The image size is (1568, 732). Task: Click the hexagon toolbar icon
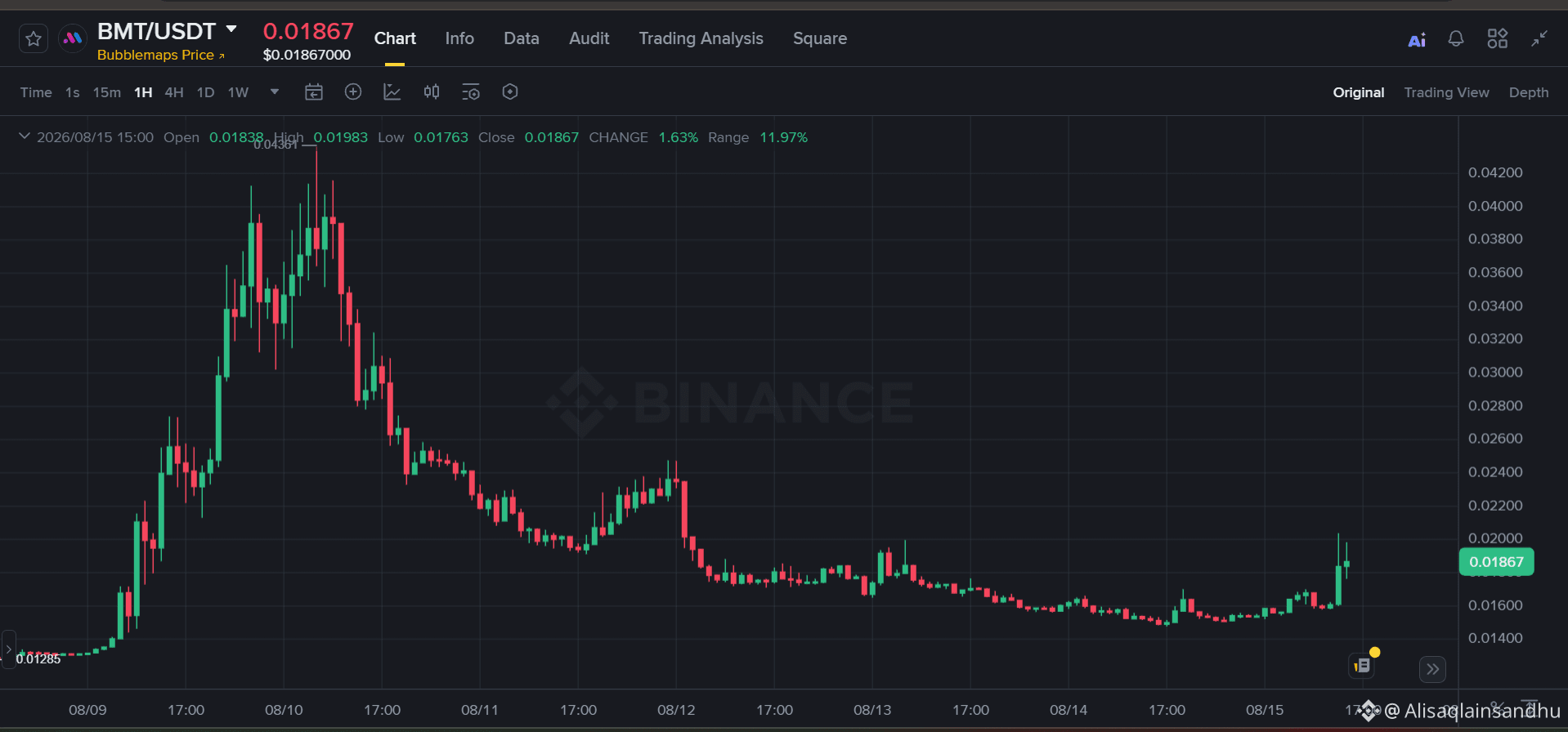pyautogui.click(x=510, y=92)
